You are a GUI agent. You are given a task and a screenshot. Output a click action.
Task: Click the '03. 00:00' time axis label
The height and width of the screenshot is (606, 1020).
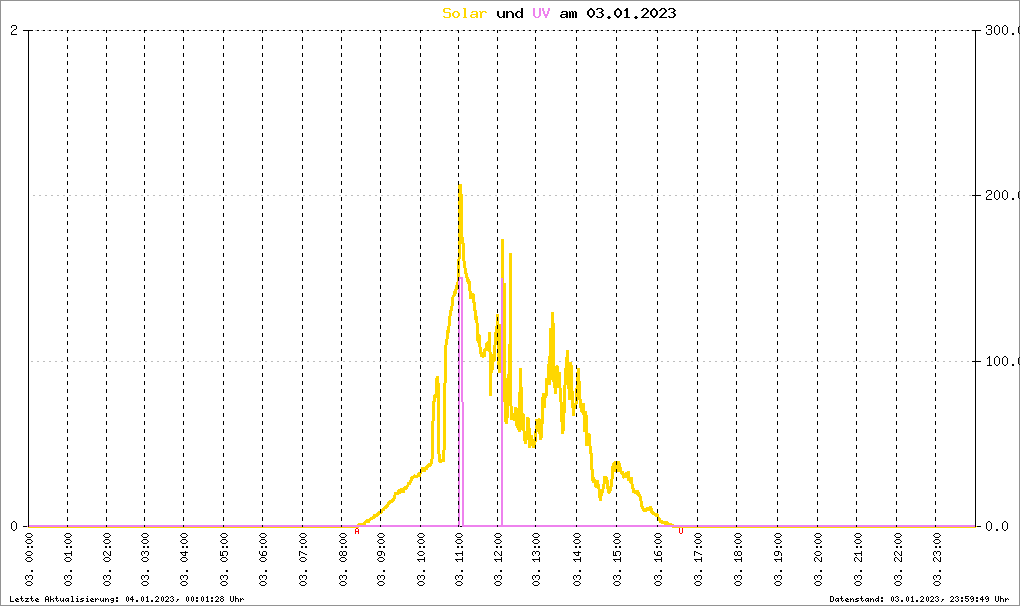tap(29, 560)
